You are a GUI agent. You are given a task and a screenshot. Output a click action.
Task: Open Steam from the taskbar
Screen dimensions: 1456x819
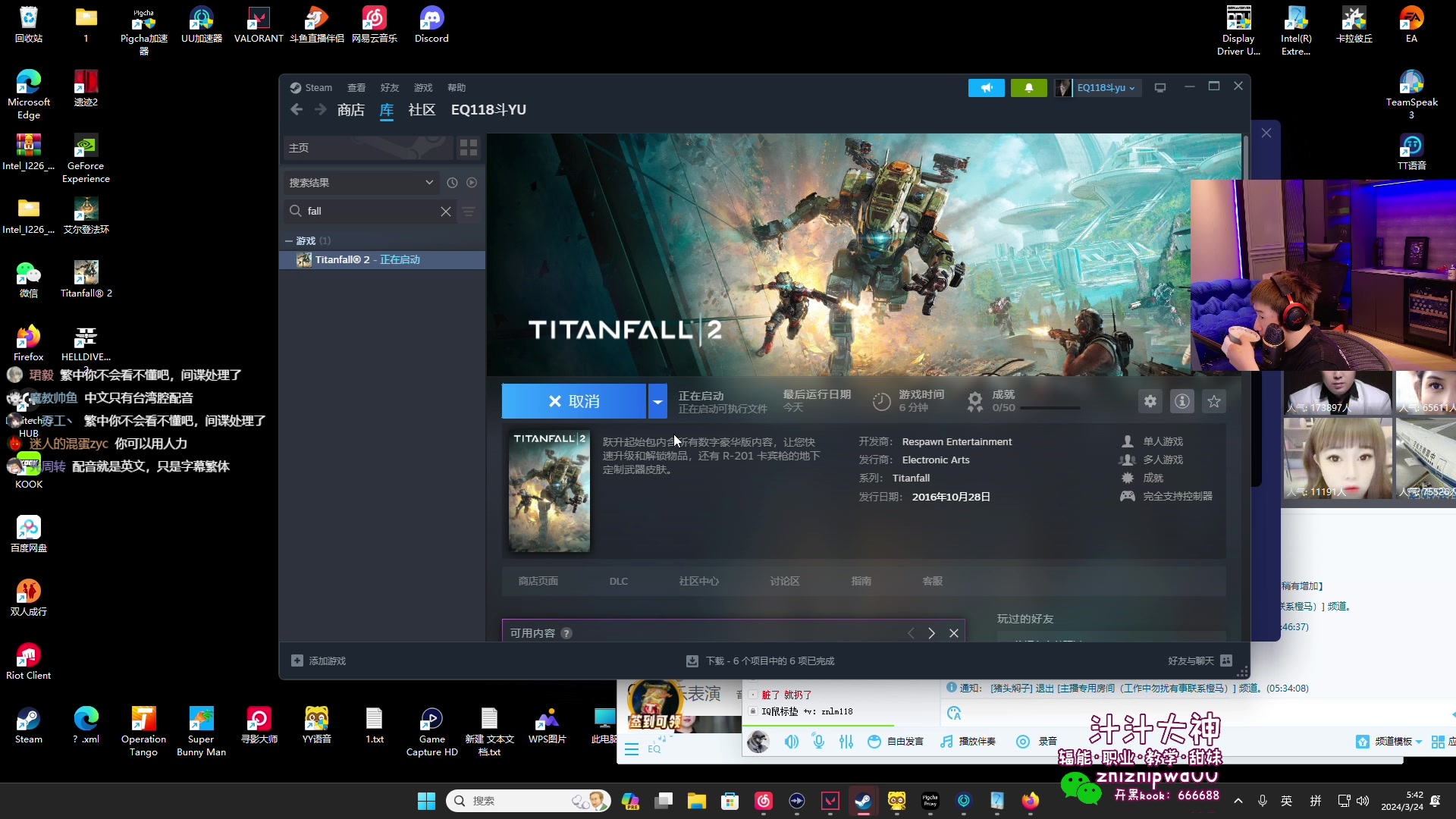pos(863,801)
